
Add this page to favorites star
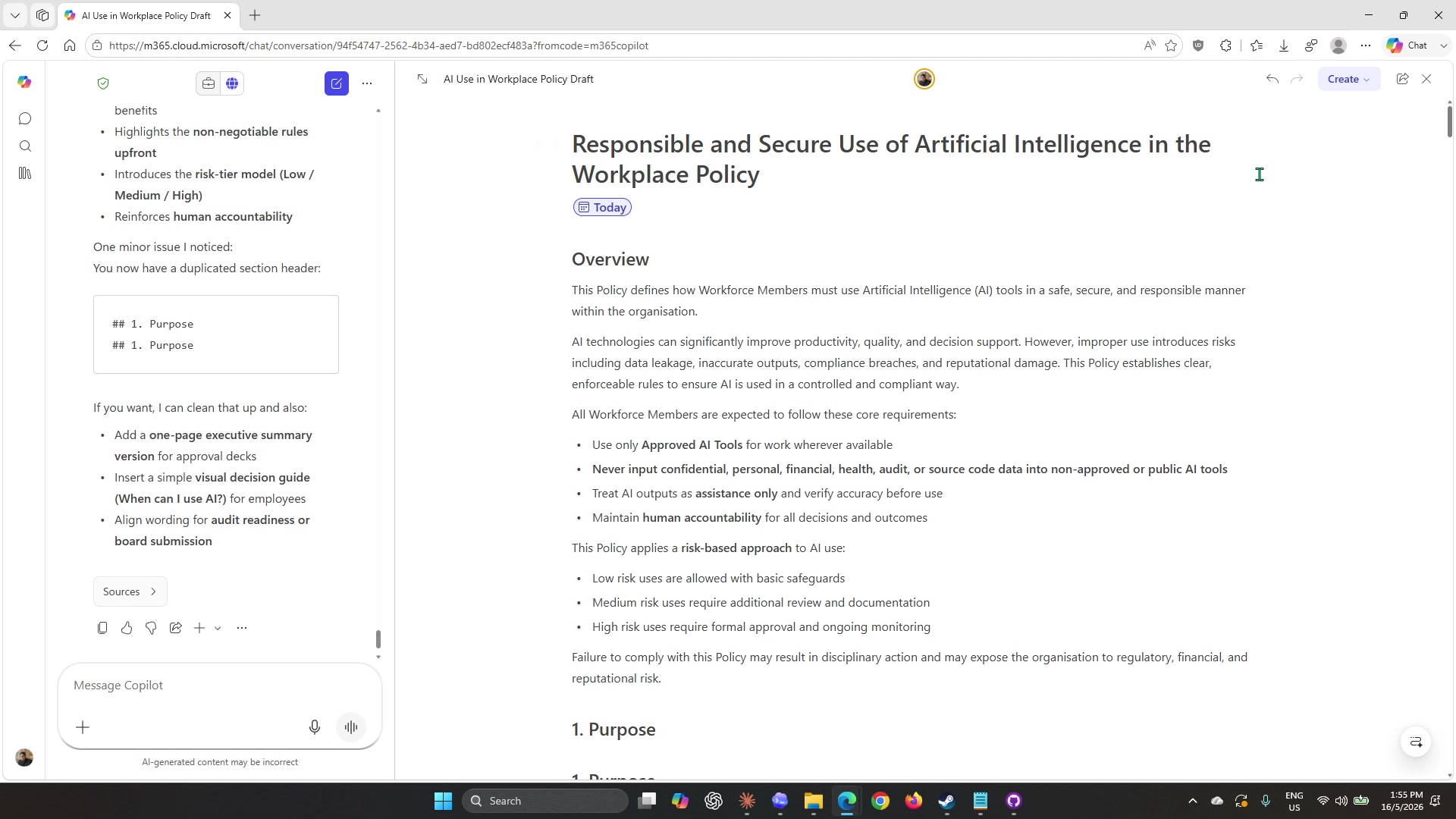tap(1171, 45)
